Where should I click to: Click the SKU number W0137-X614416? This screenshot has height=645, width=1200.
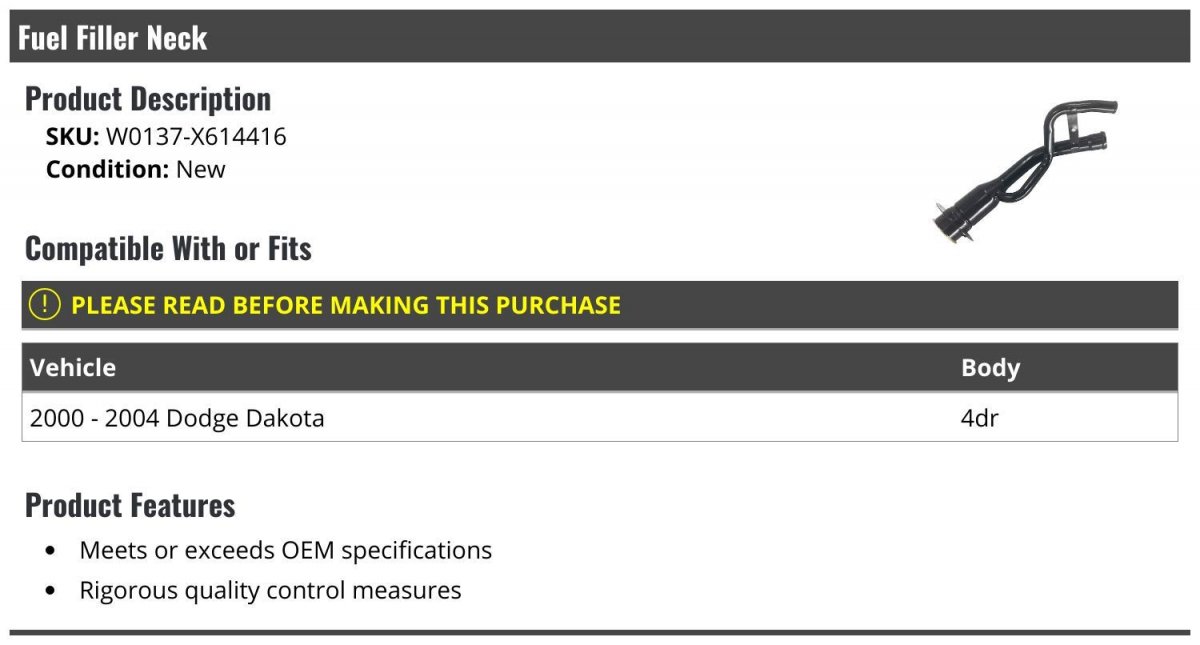(196, 137)
